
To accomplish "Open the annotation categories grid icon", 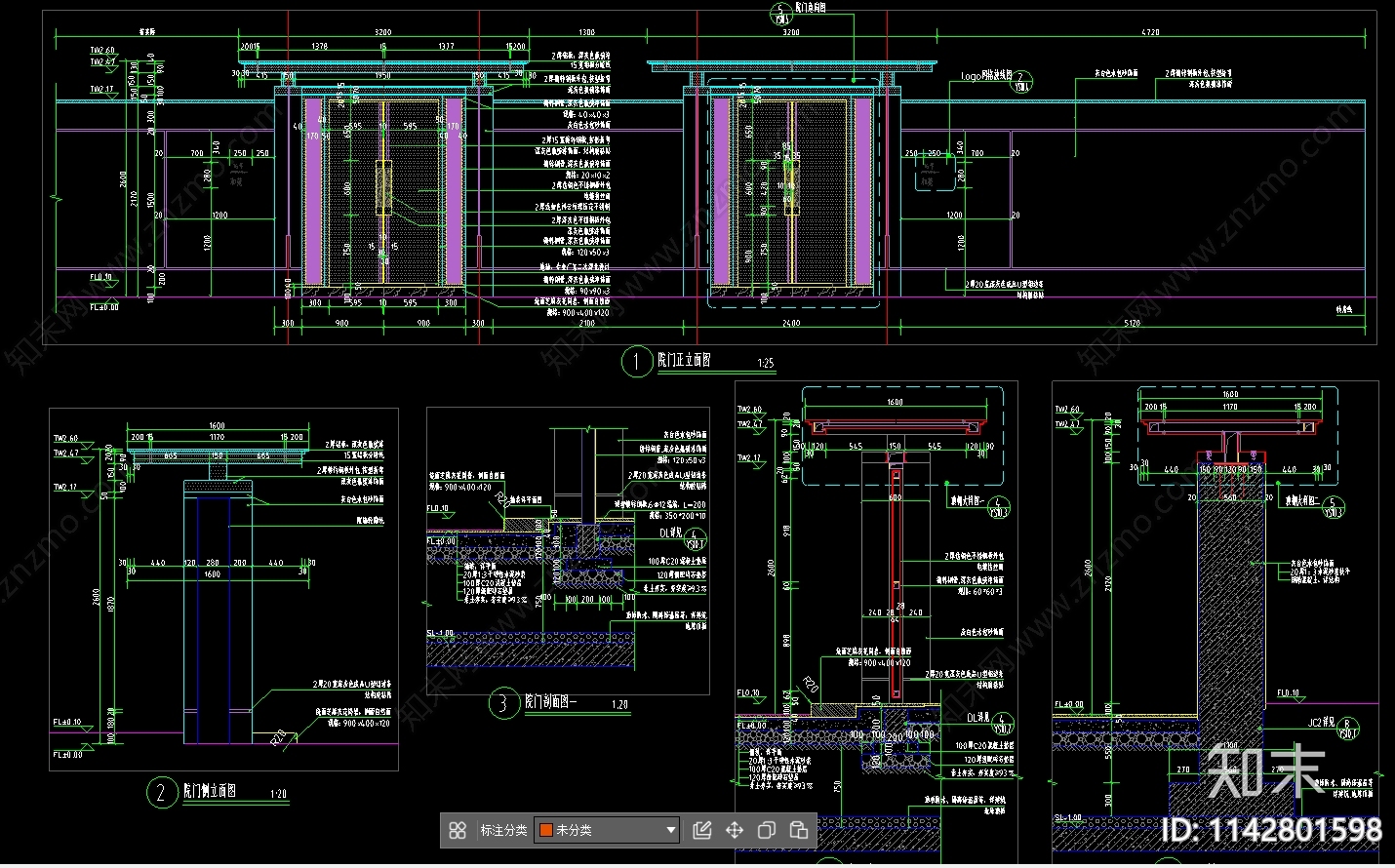I will [x=458, y=830].
